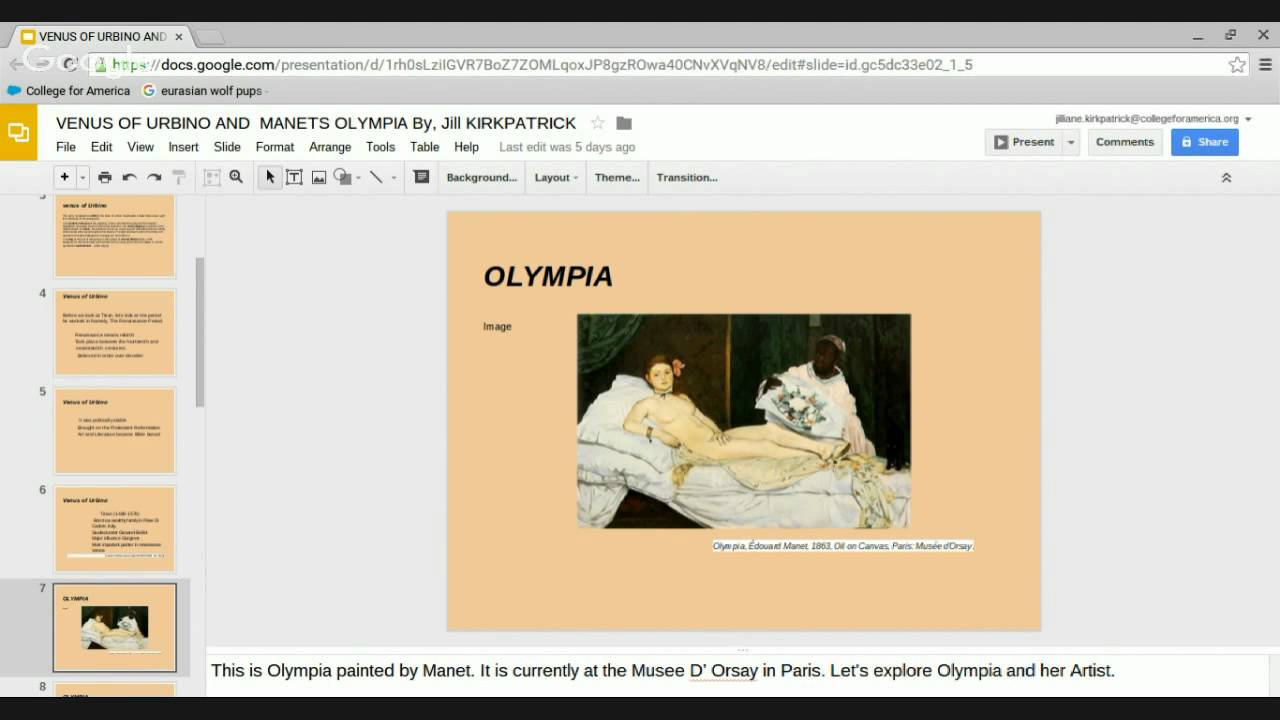Open the Insert menu

click(x=184, y=147)
